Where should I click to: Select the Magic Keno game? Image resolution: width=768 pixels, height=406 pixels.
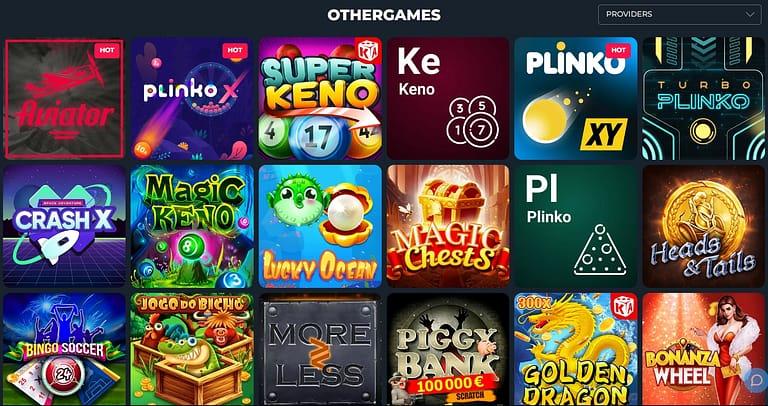click(x=192, y=226)
